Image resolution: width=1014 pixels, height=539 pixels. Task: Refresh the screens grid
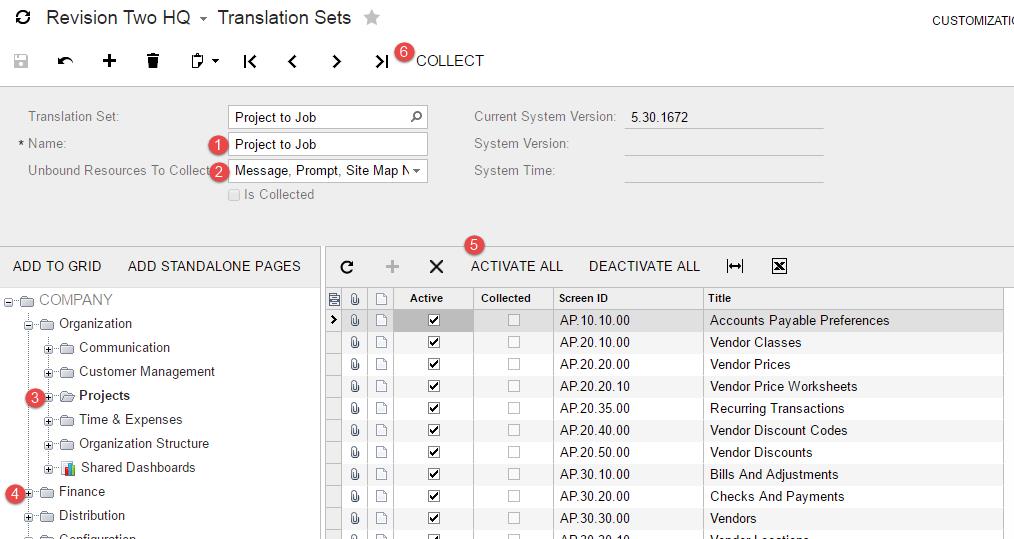347,266
